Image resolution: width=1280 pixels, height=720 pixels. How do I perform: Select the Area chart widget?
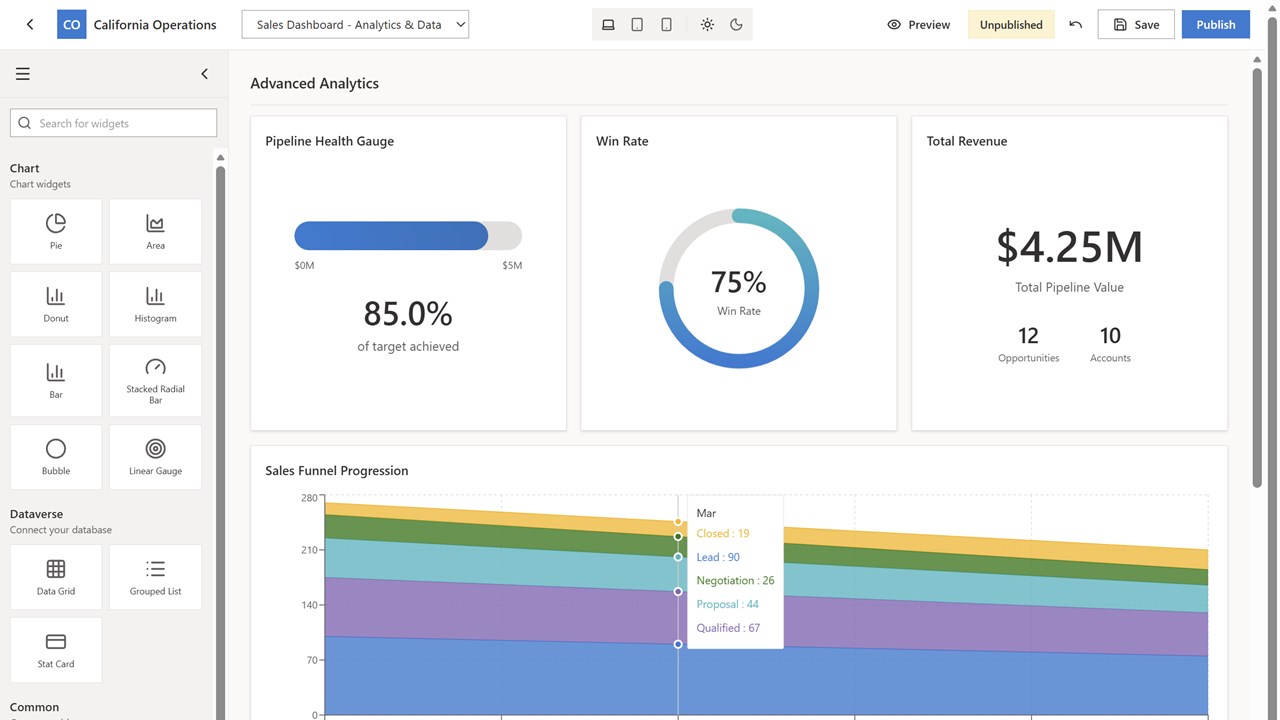pos(155,231)
